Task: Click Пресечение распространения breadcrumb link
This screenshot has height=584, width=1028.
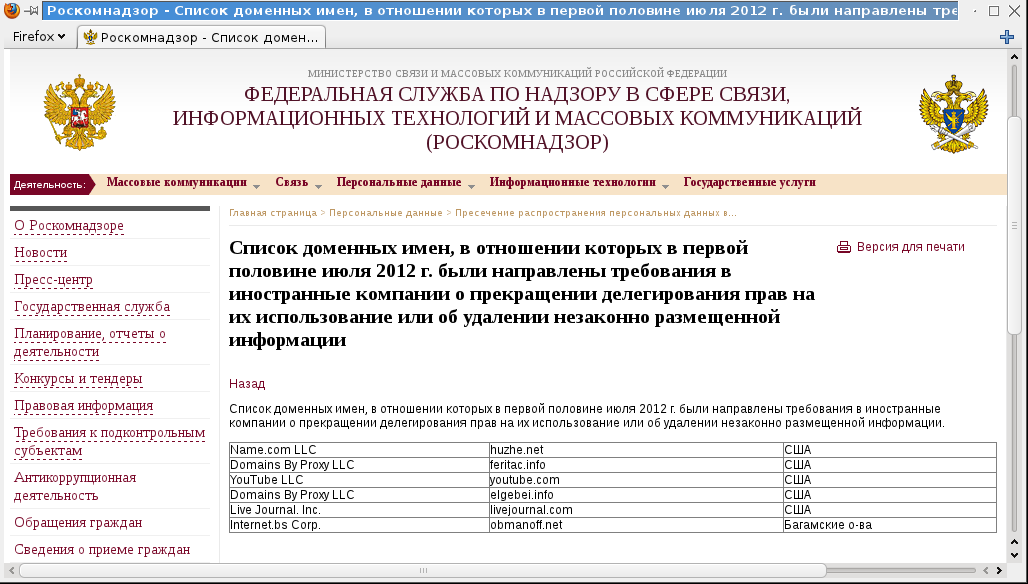Action: 595,213
